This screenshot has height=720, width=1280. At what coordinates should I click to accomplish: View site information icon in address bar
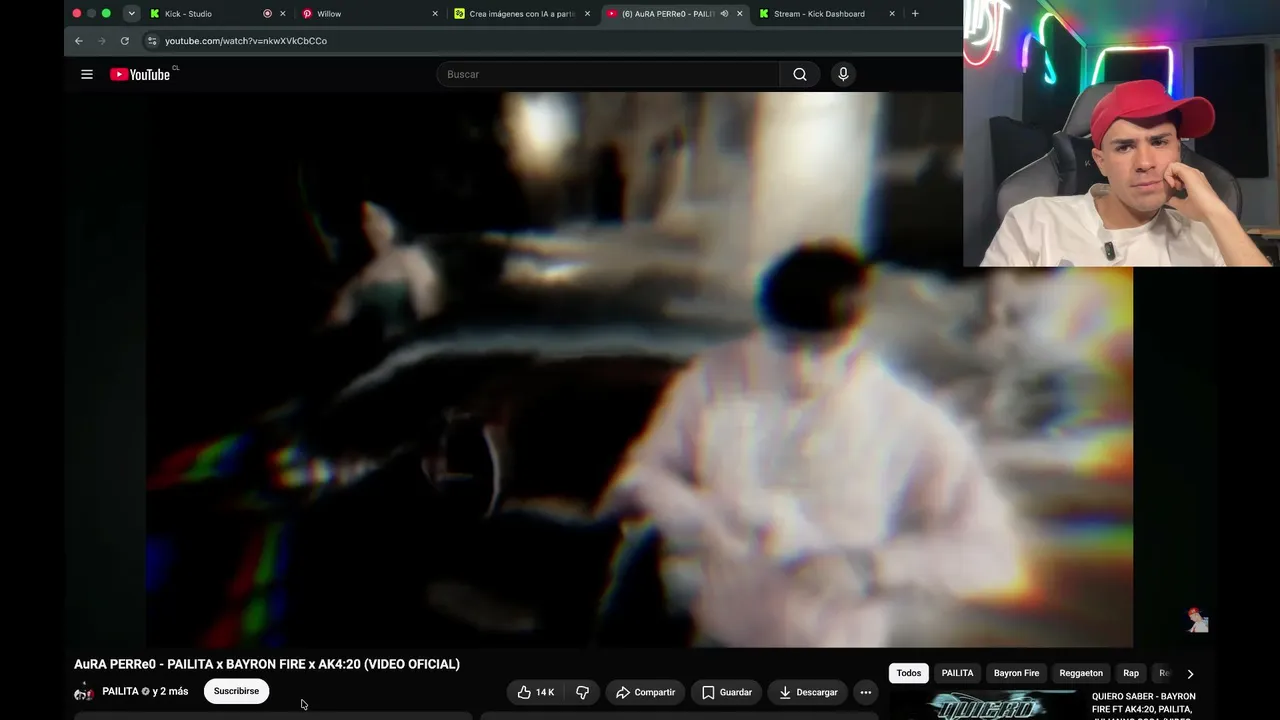click(x=152, y=41)
